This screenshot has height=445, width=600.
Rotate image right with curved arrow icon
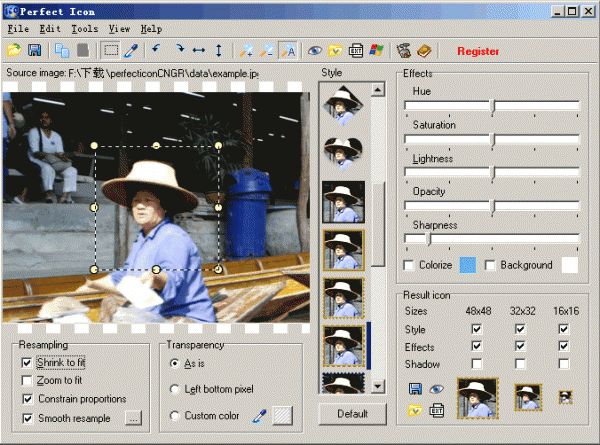[x=179, y=50]
